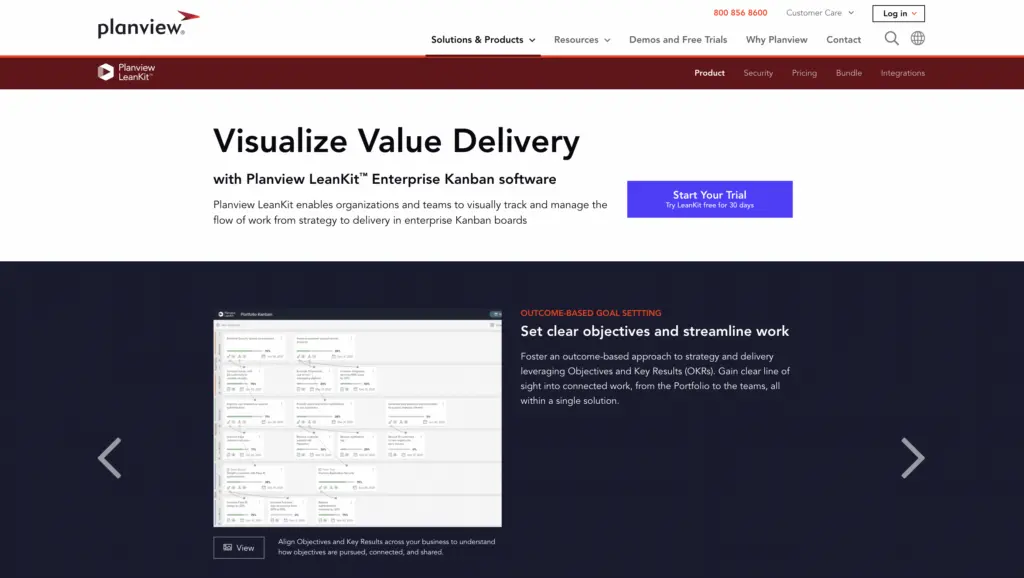
Task: Click the Planview LeanKit logo
Action: [x=127, y=72]
